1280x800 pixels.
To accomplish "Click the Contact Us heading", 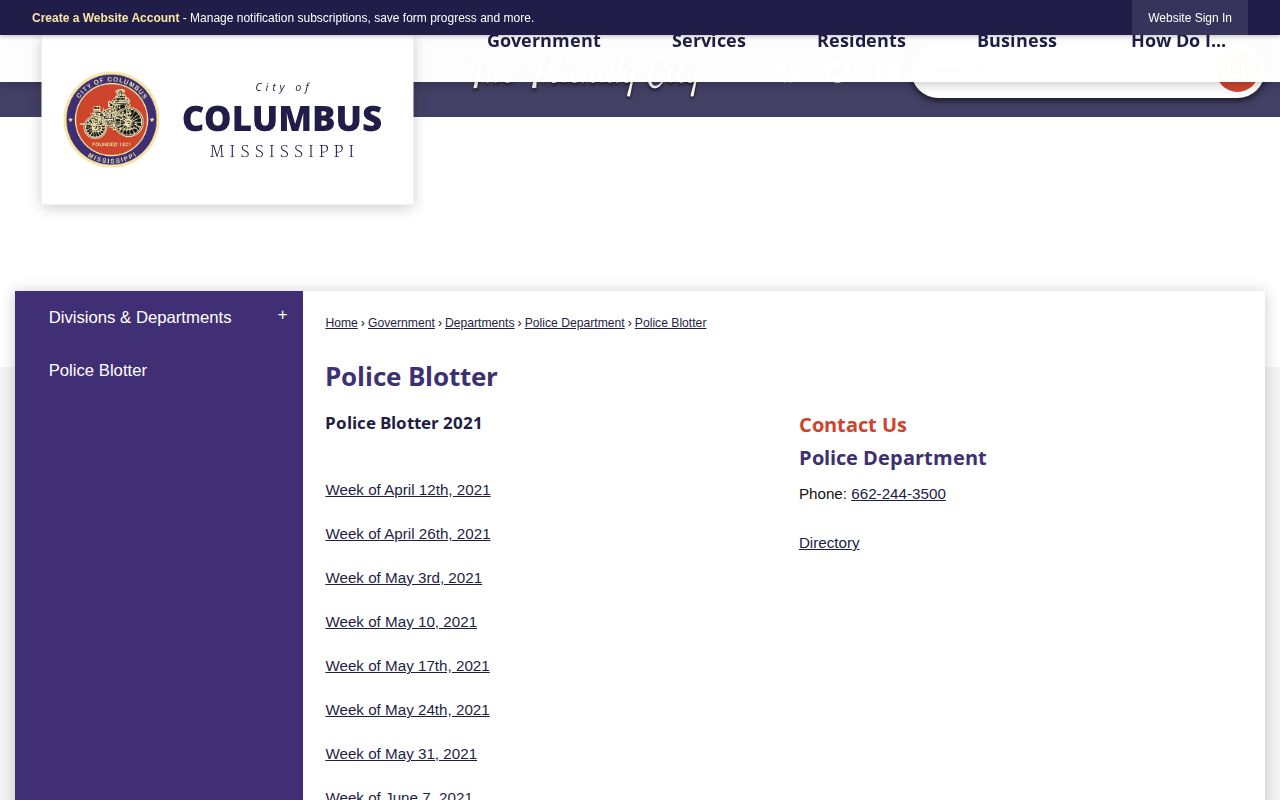I will tap(853, 425).
